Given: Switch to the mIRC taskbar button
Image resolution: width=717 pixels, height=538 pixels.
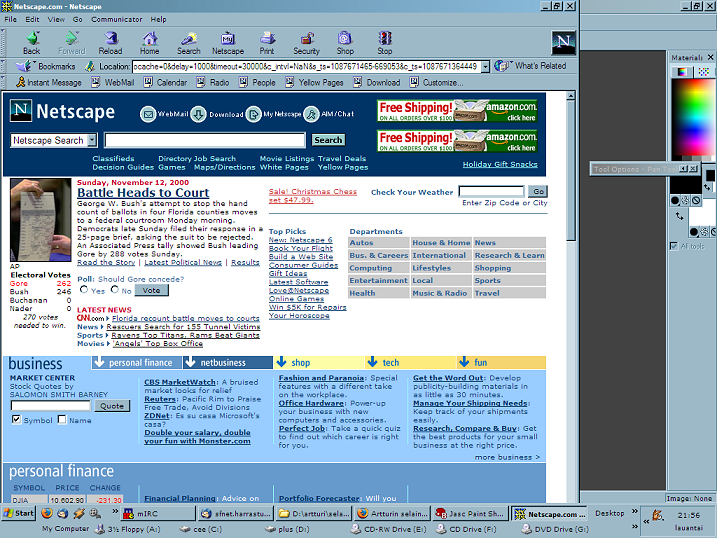Looking at the screenshot, I should tap(158, 514).
